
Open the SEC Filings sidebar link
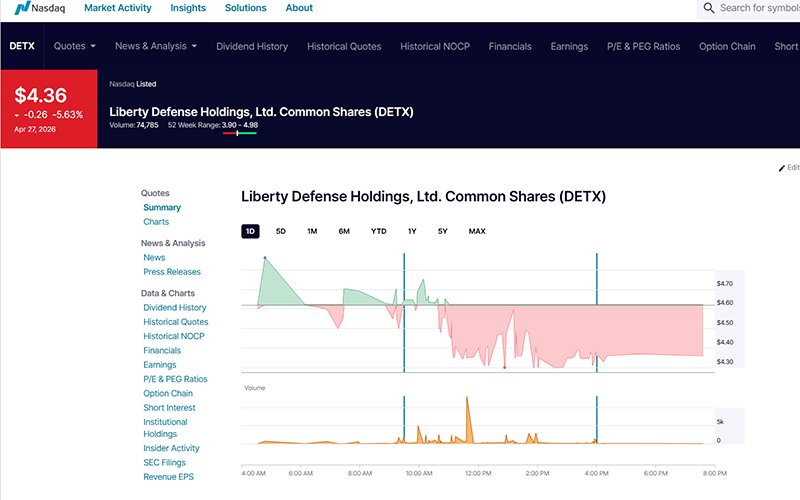coord(164,462)
